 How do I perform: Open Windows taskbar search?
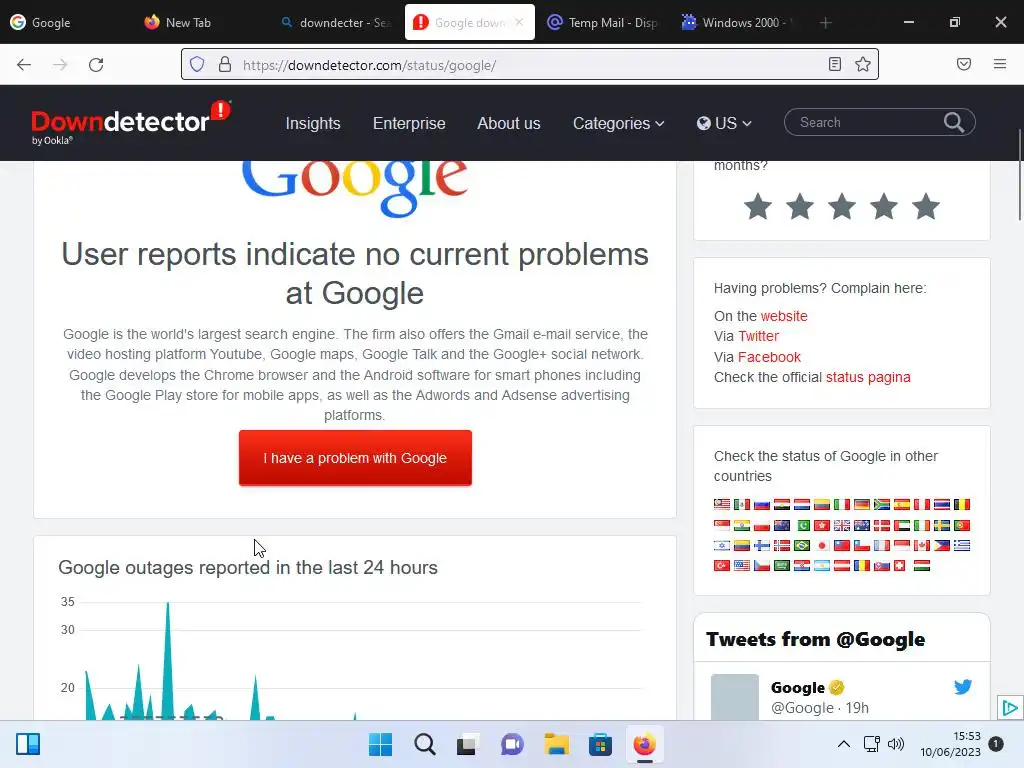point(424,744)
